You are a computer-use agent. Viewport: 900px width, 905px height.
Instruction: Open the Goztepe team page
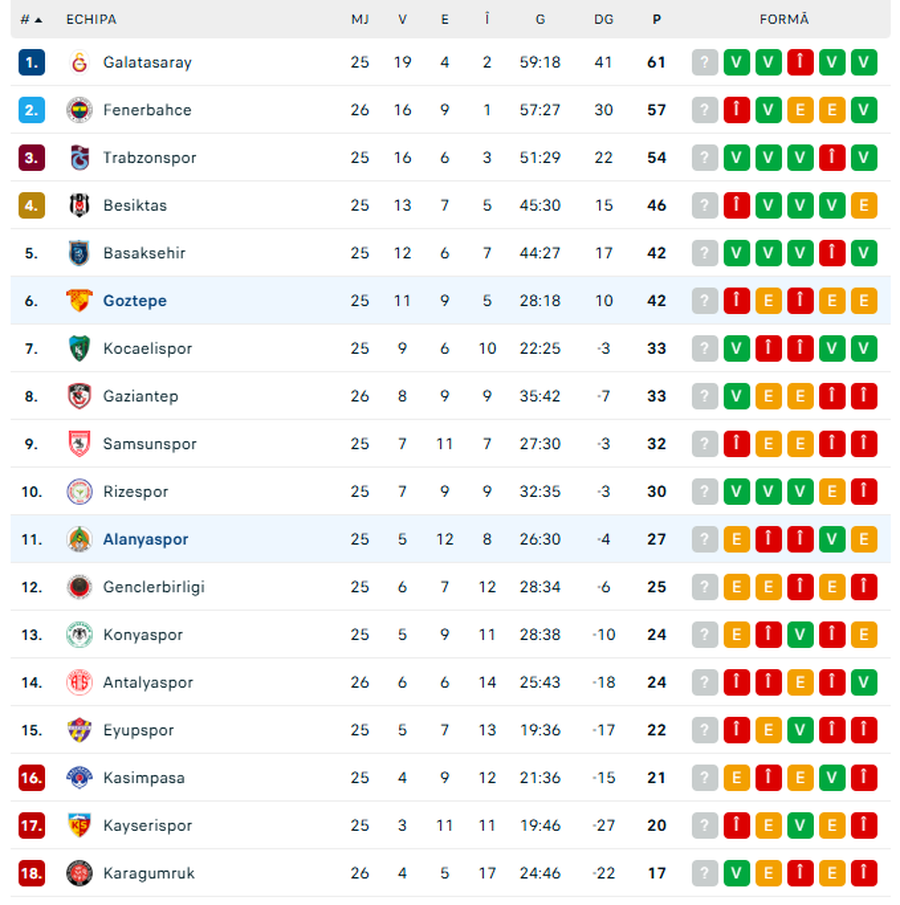[x=135, y=300]
